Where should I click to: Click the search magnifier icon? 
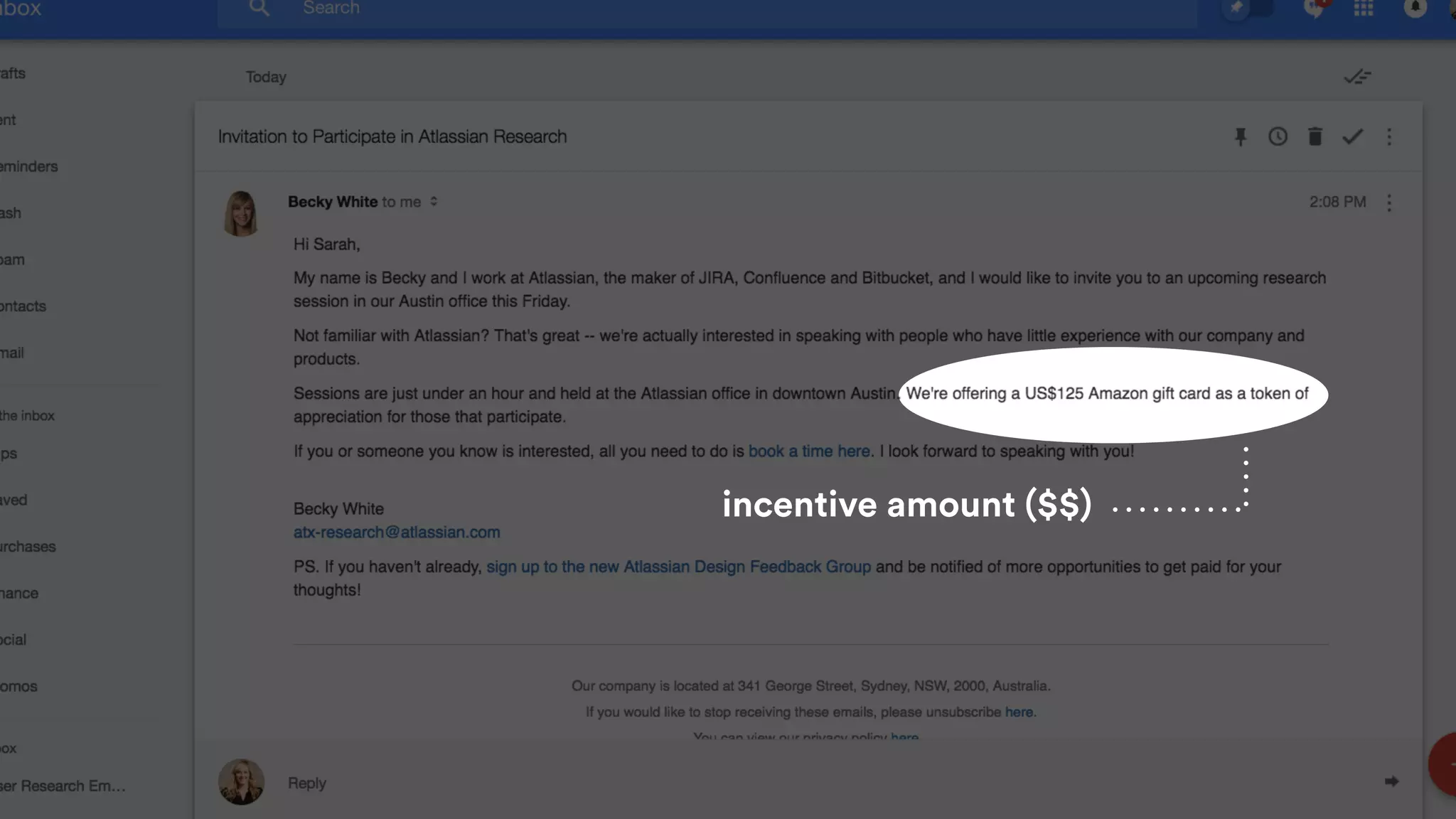click(x=259, y=8)
